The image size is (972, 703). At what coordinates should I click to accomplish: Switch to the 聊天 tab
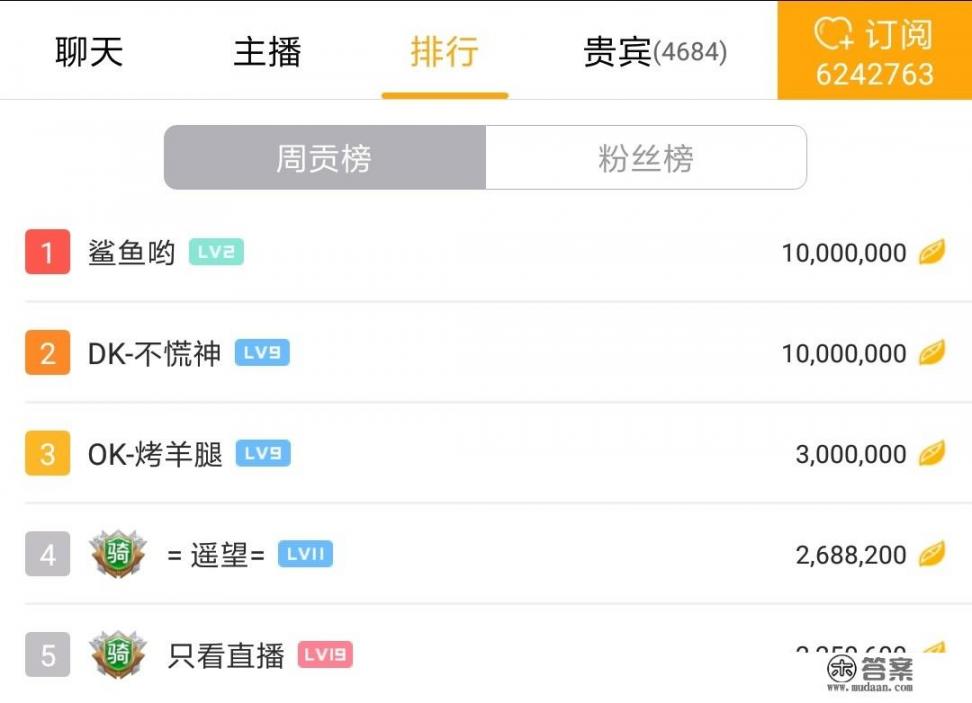[88, 52]
